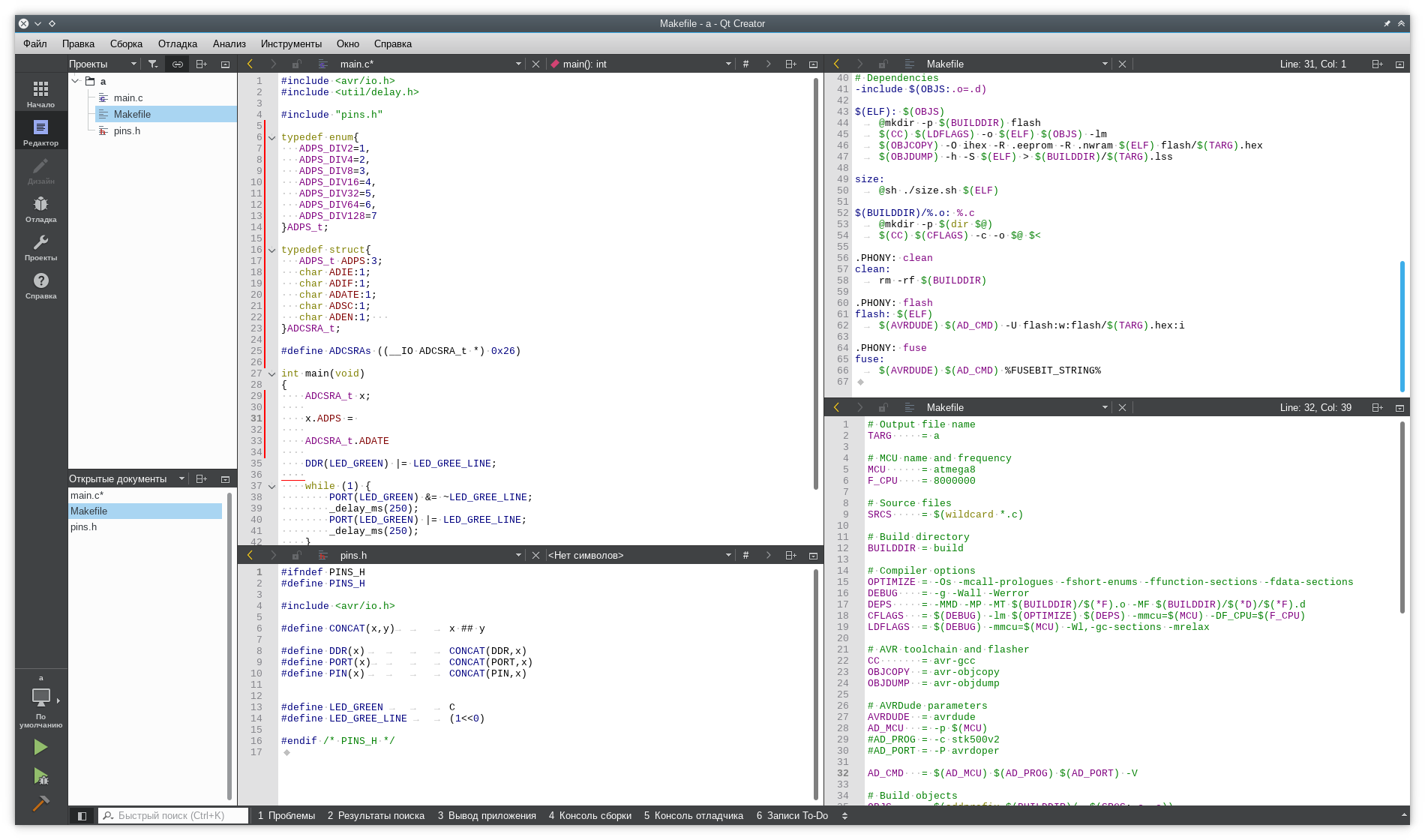
Task: Toggle the left sidebar visibility button
Action: click(82, 816)
